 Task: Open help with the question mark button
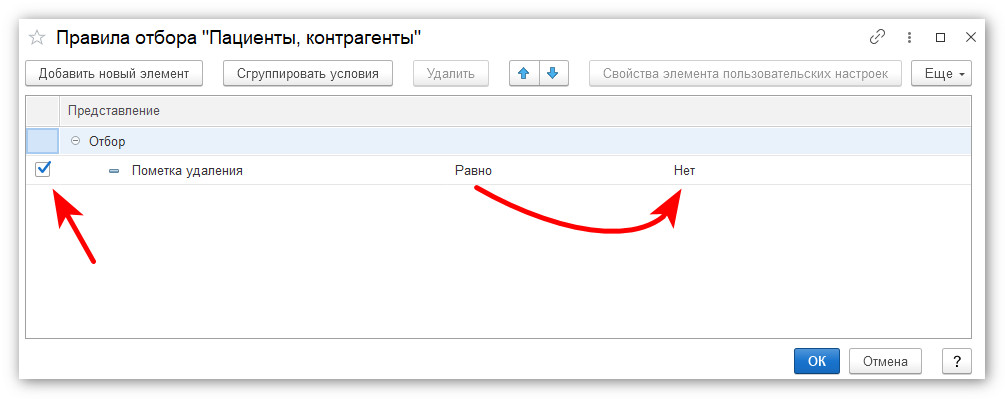click(x=957, y=361)
